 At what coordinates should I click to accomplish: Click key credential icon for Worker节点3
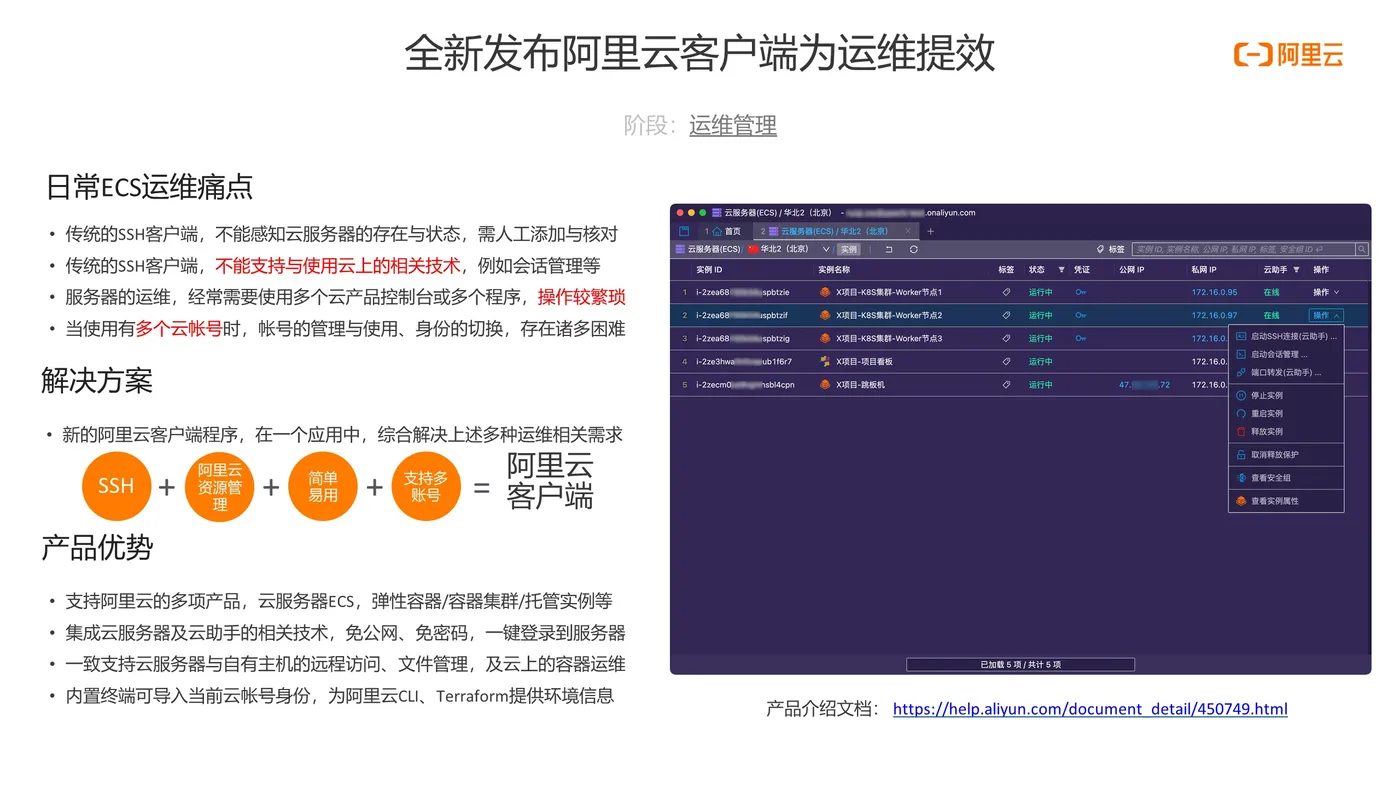(1080, 338)
